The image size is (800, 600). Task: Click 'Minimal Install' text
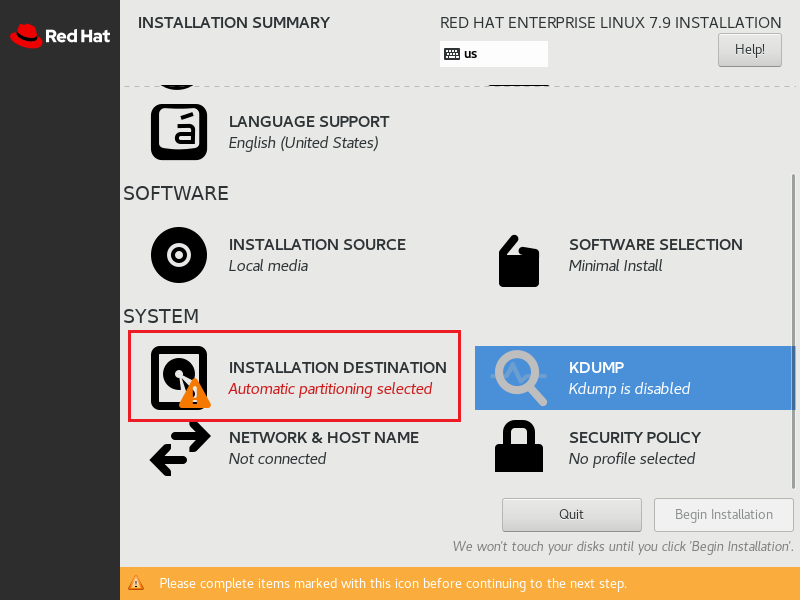click(615, 266)
